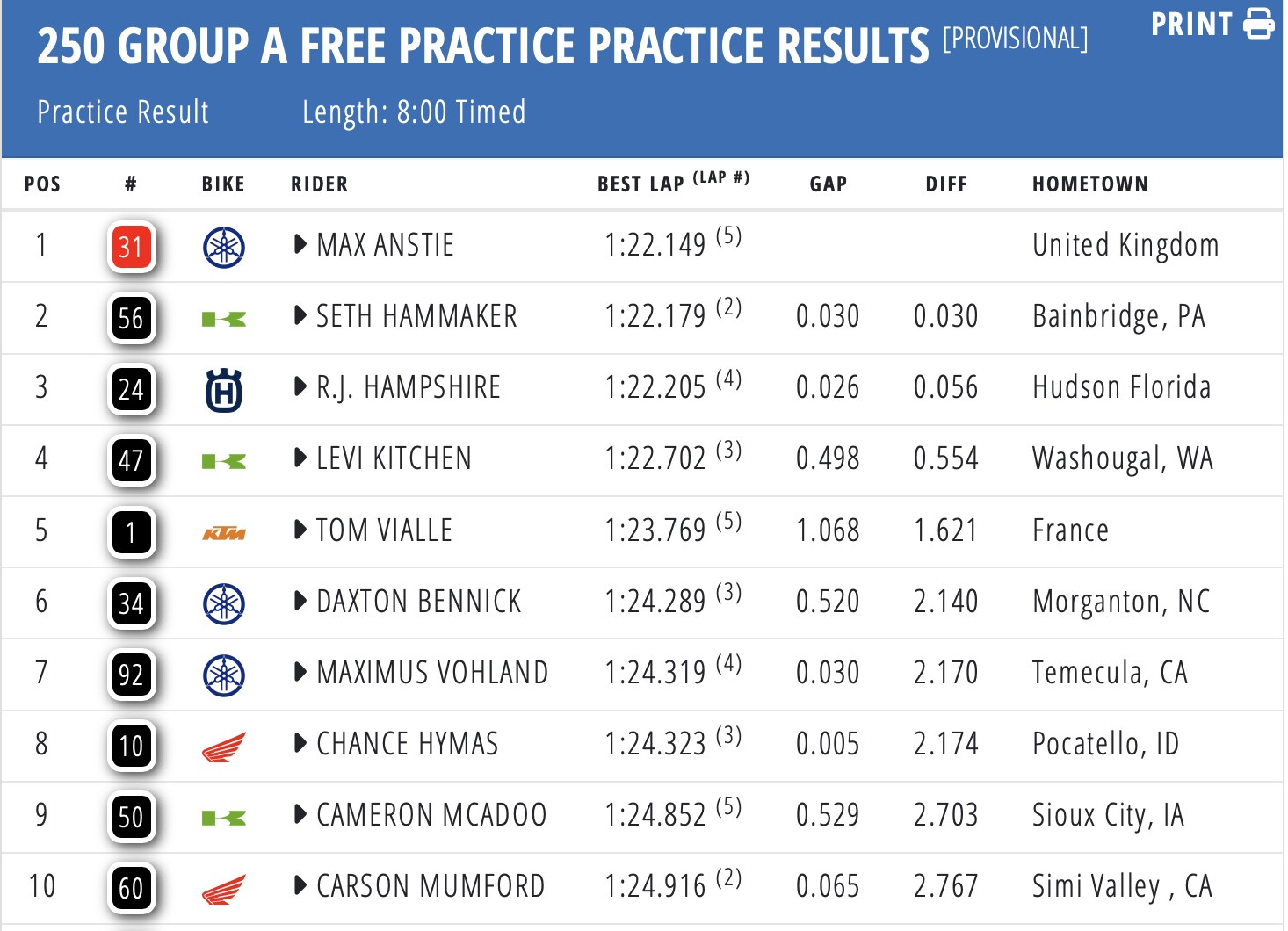1288x931 pixels.
Task: Click Daxton Bennick's Yamaha bike logo
Action: tap(224, 604)
